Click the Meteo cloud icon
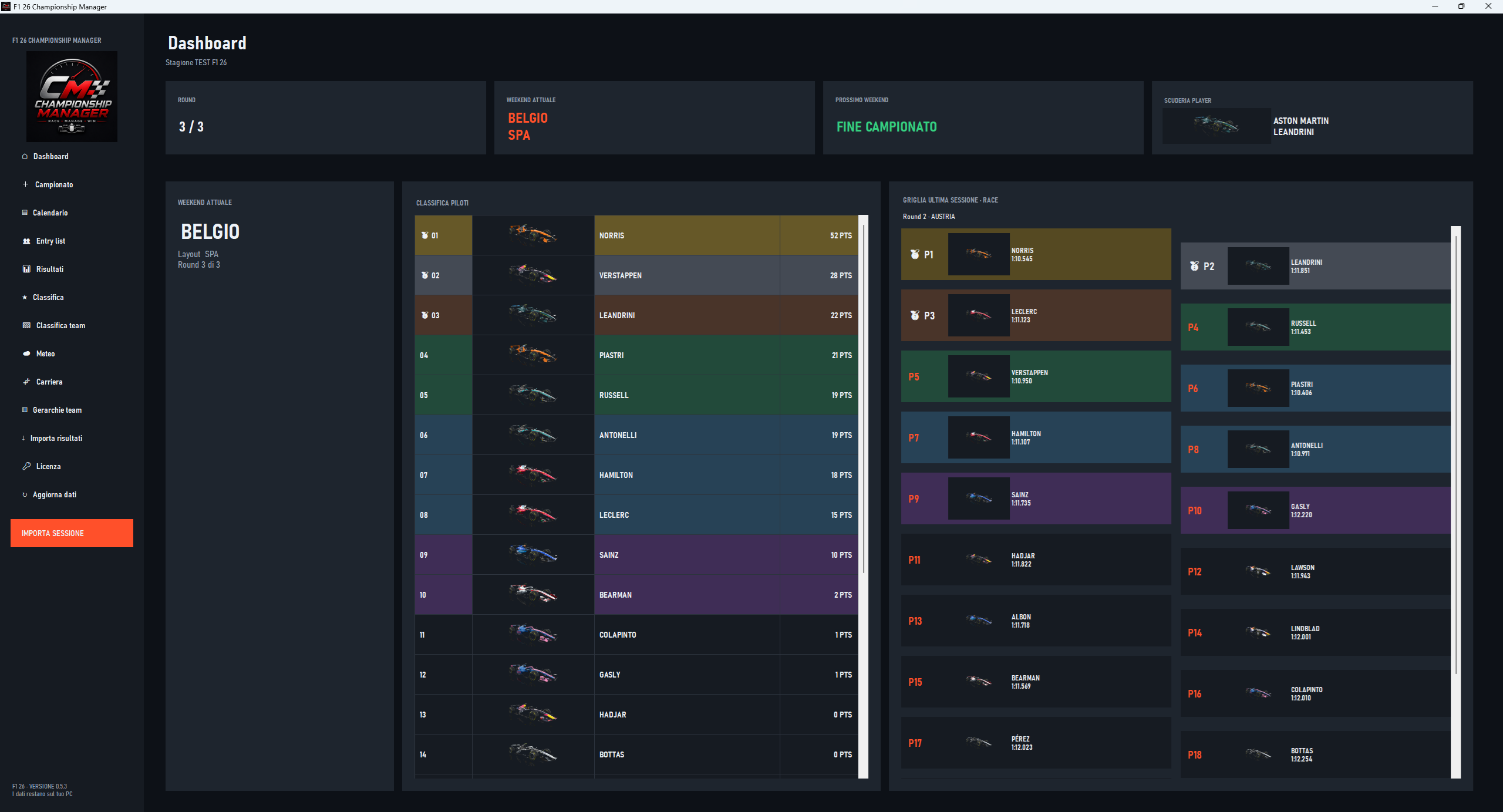 pyautogui.click(x=26, y=353)
